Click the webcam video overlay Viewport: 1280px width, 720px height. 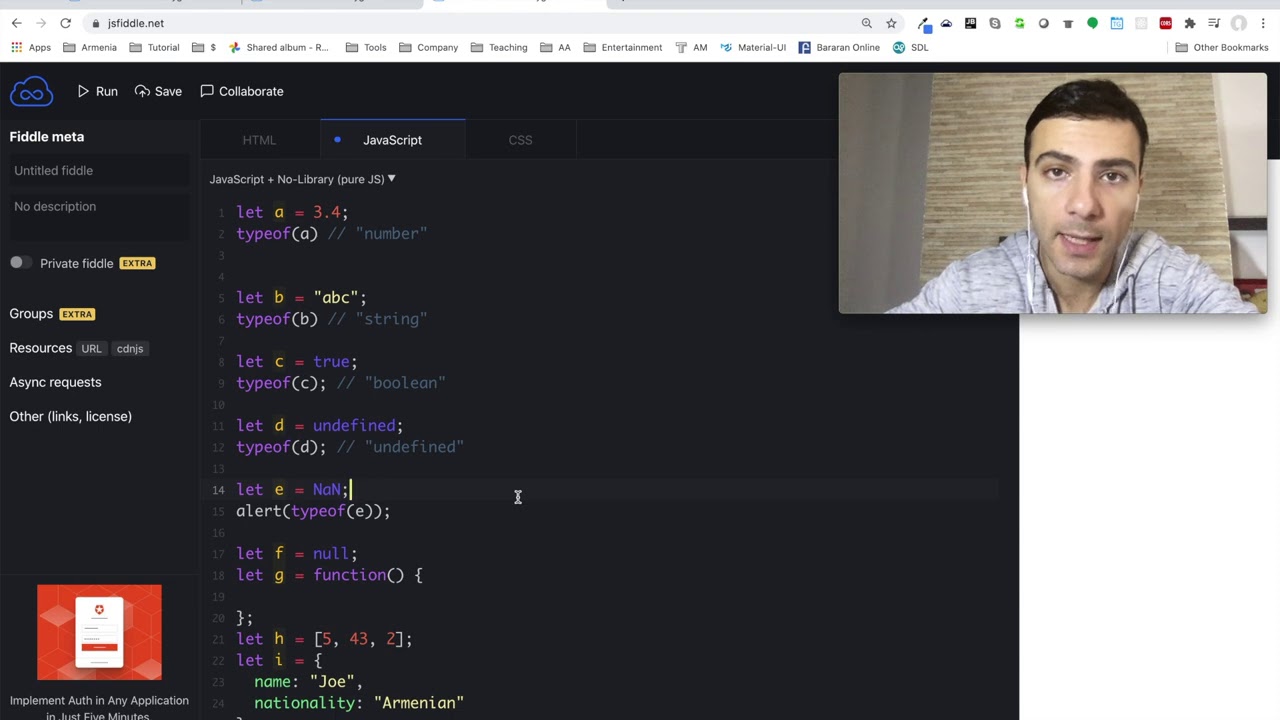click(x=1052, y=193)
